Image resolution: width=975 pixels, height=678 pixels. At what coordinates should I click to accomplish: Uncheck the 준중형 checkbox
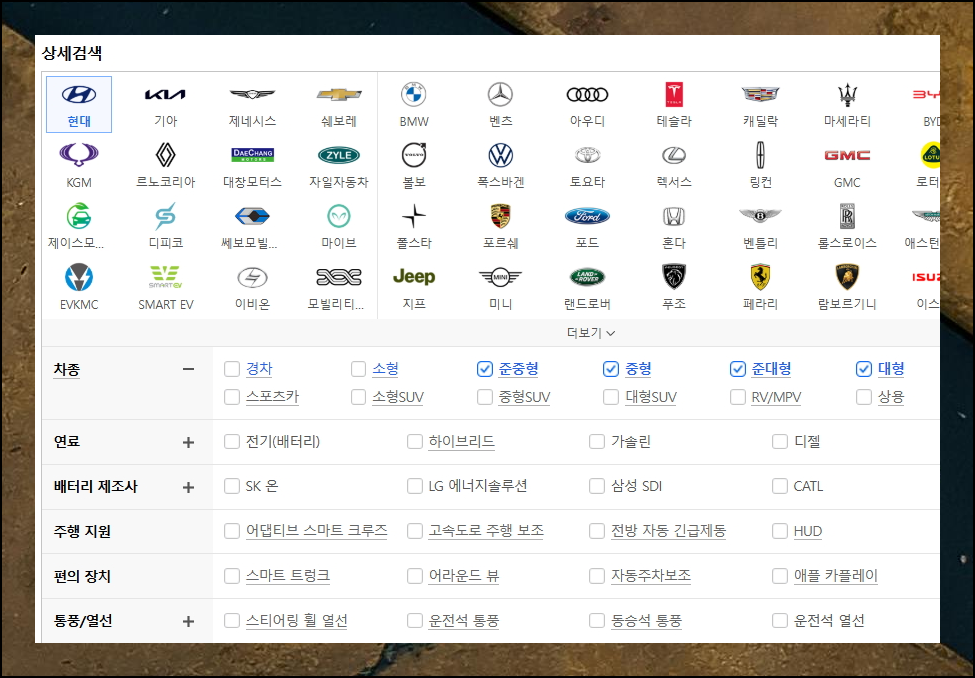[x=484, y=369]
